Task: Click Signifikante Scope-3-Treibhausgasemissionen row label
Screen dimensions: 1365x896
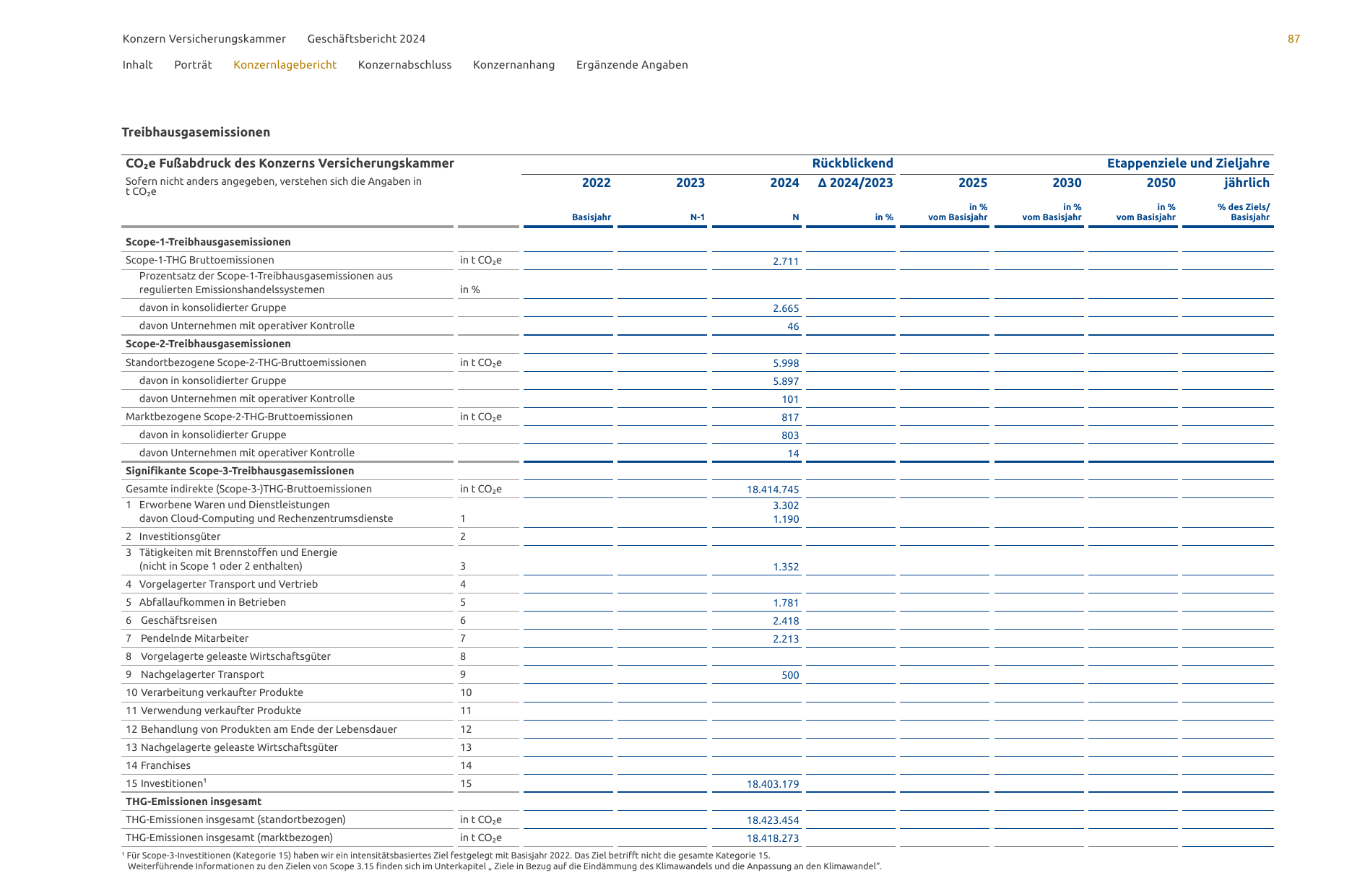Action: pos(240,471)
